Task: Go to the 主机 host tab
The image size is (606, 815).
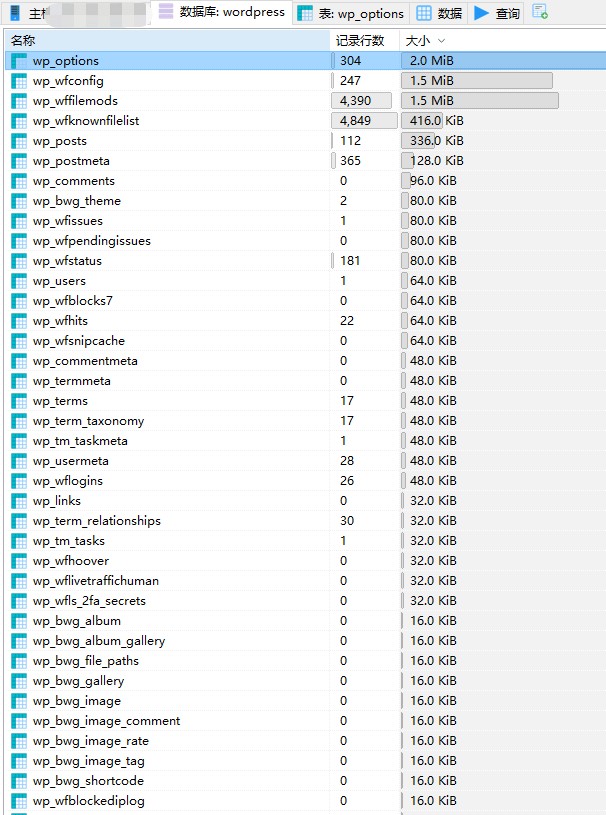Action: point(30,13)
